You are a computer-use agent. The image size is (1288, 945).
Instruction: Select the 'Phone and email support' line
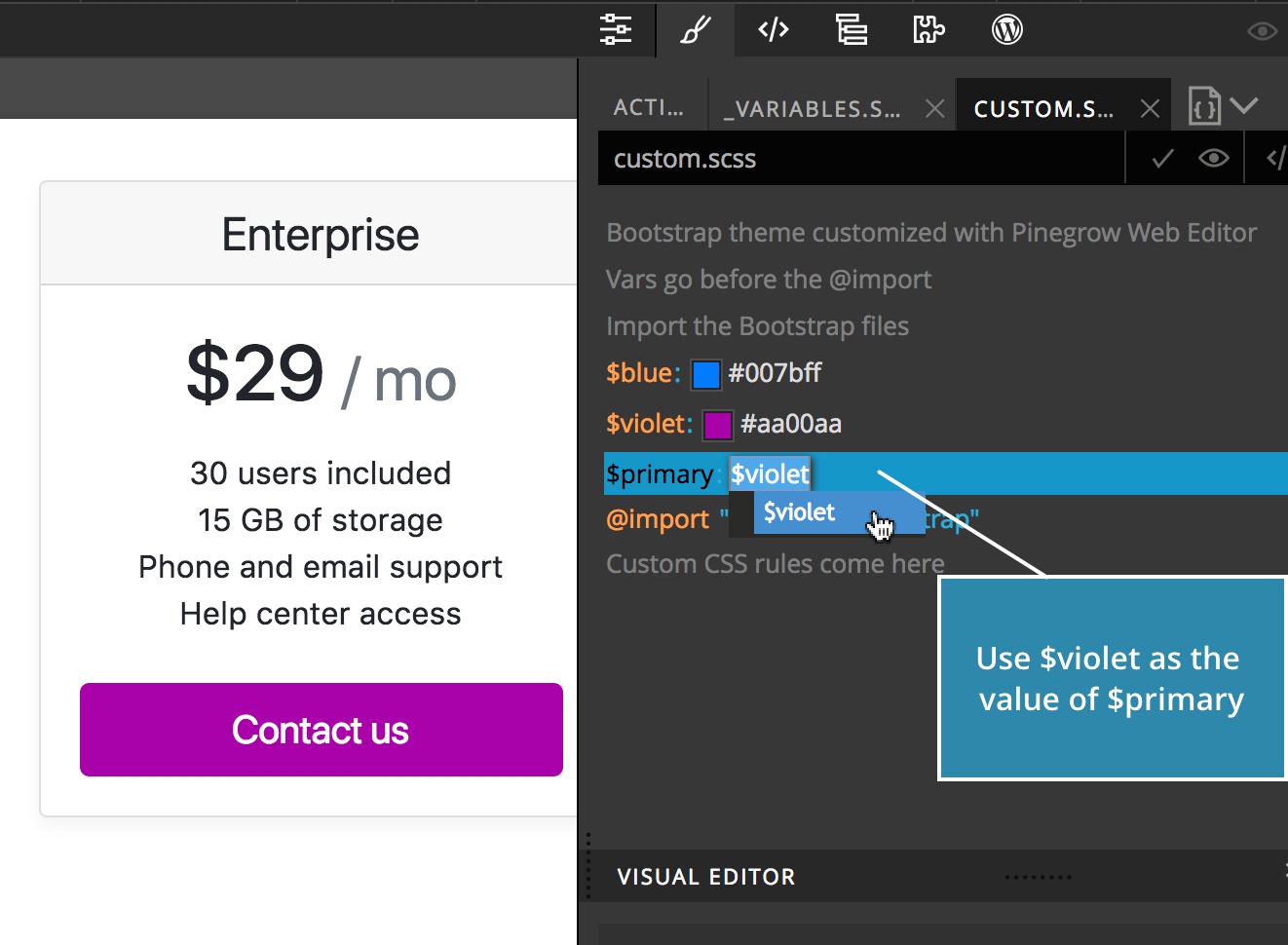[x=321, y=567]
